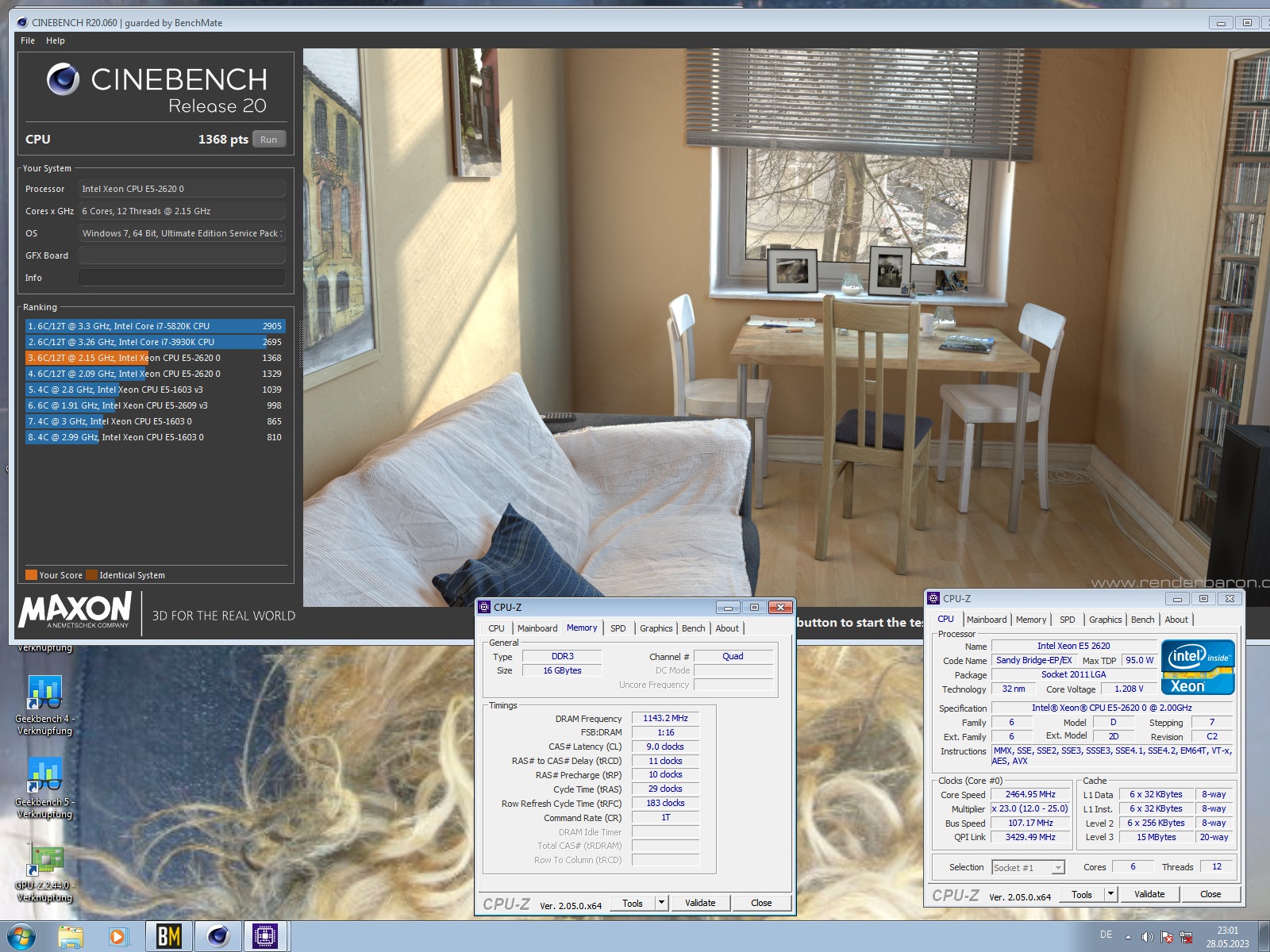
Task: Click the orange Your Score legend swatch
Action: [31, 575]
